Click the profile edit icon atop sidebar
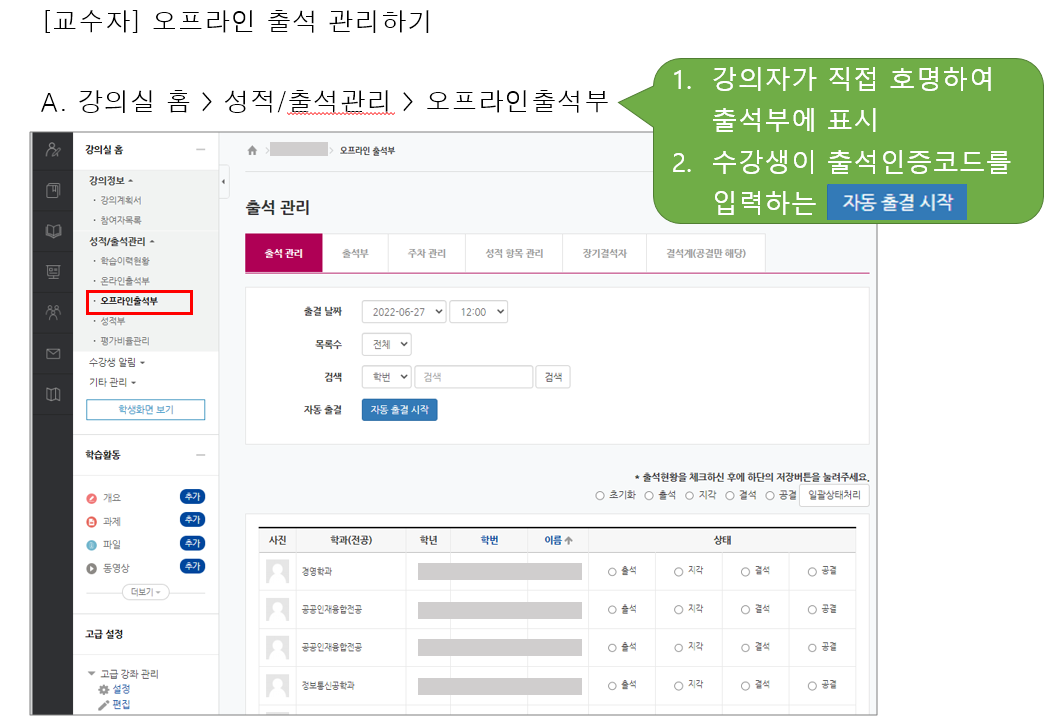The height and width of the screenshot is (724, 1054). [x=53, y=150]
